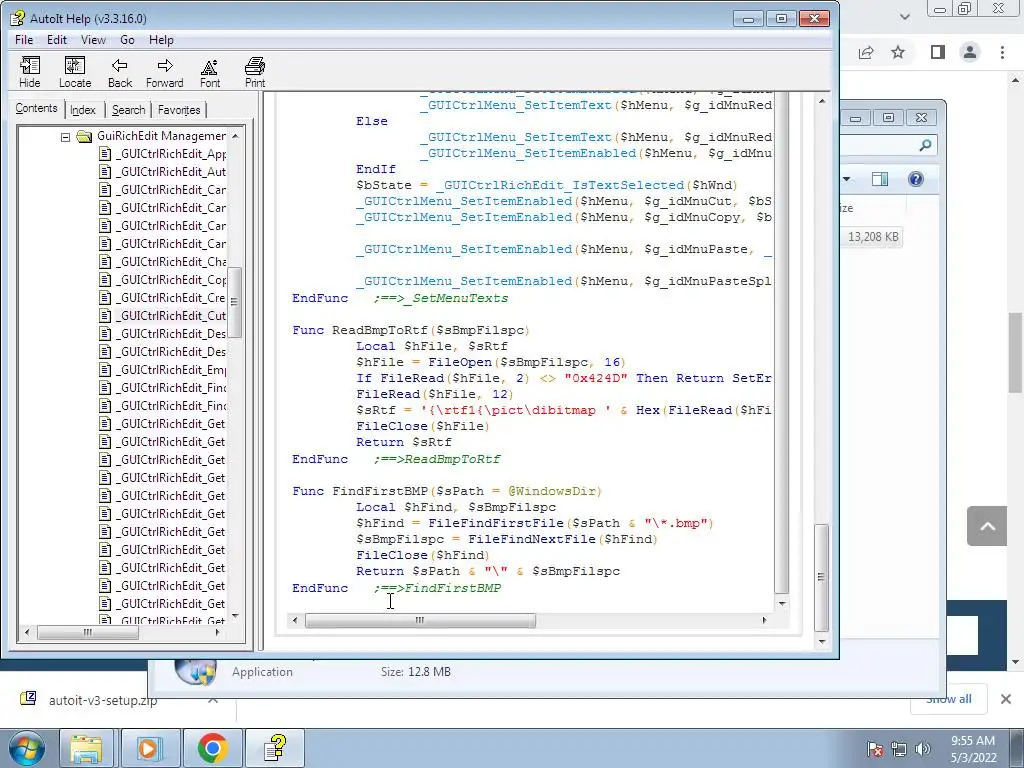This screenshot has height=768, width=1024.
Task: Click the code box horizontal scrollbar thumb
Action: [x=420, y=620]
